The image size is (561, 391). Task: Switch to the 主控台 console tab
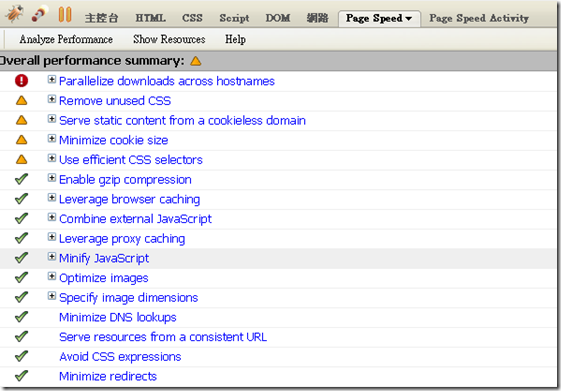(x=101, y=18)
